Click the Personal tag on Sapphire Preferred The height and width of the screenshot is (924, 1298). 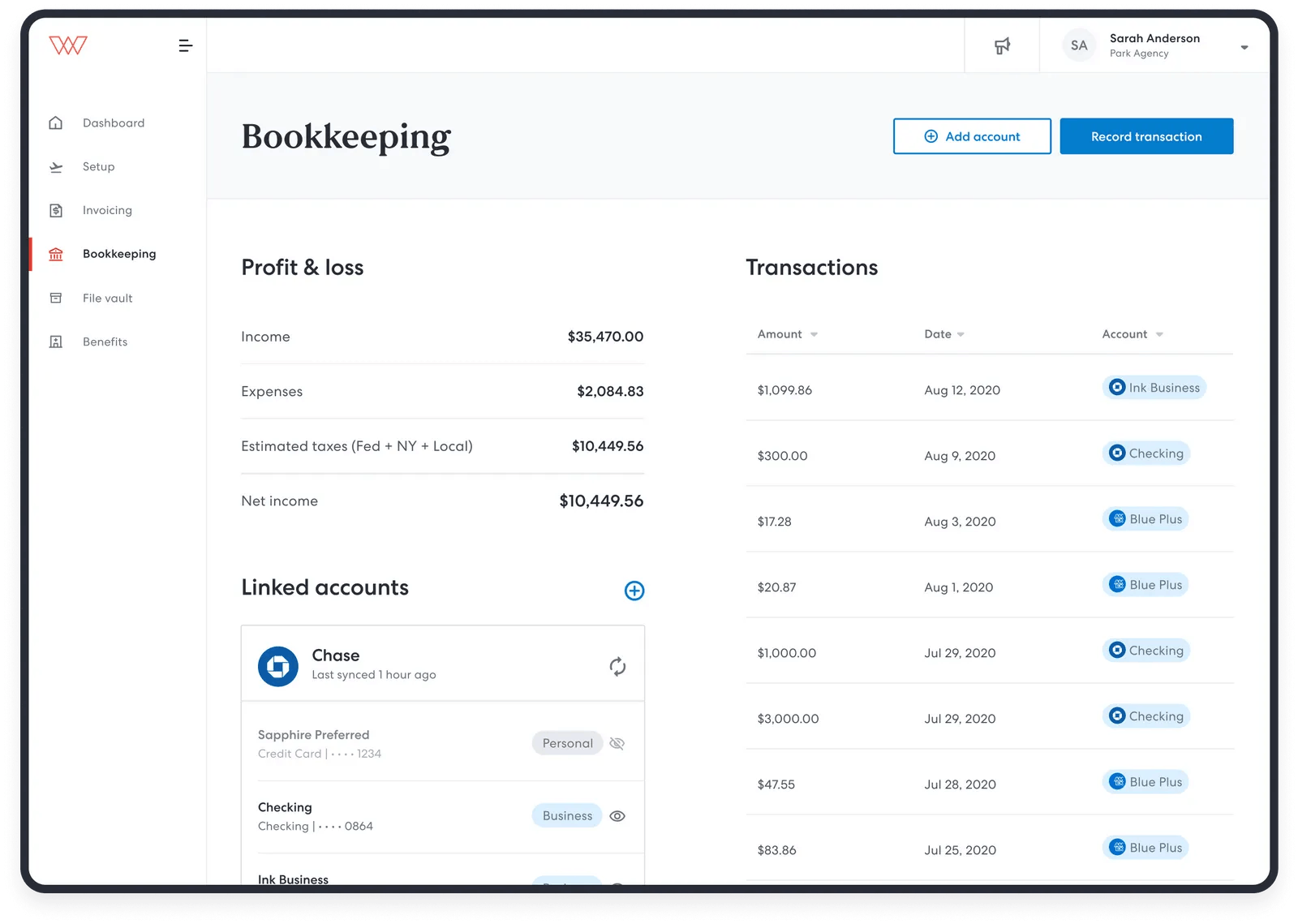click(567, 743)
